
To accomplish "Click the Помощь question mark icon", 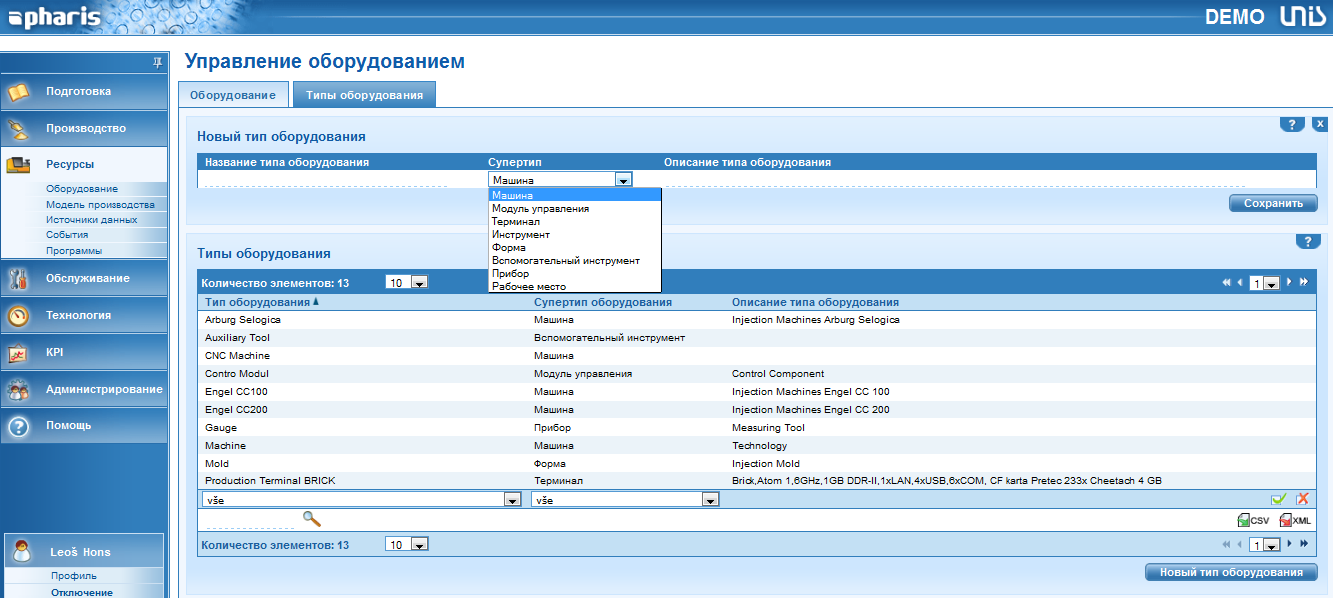I will click(19, 427).
